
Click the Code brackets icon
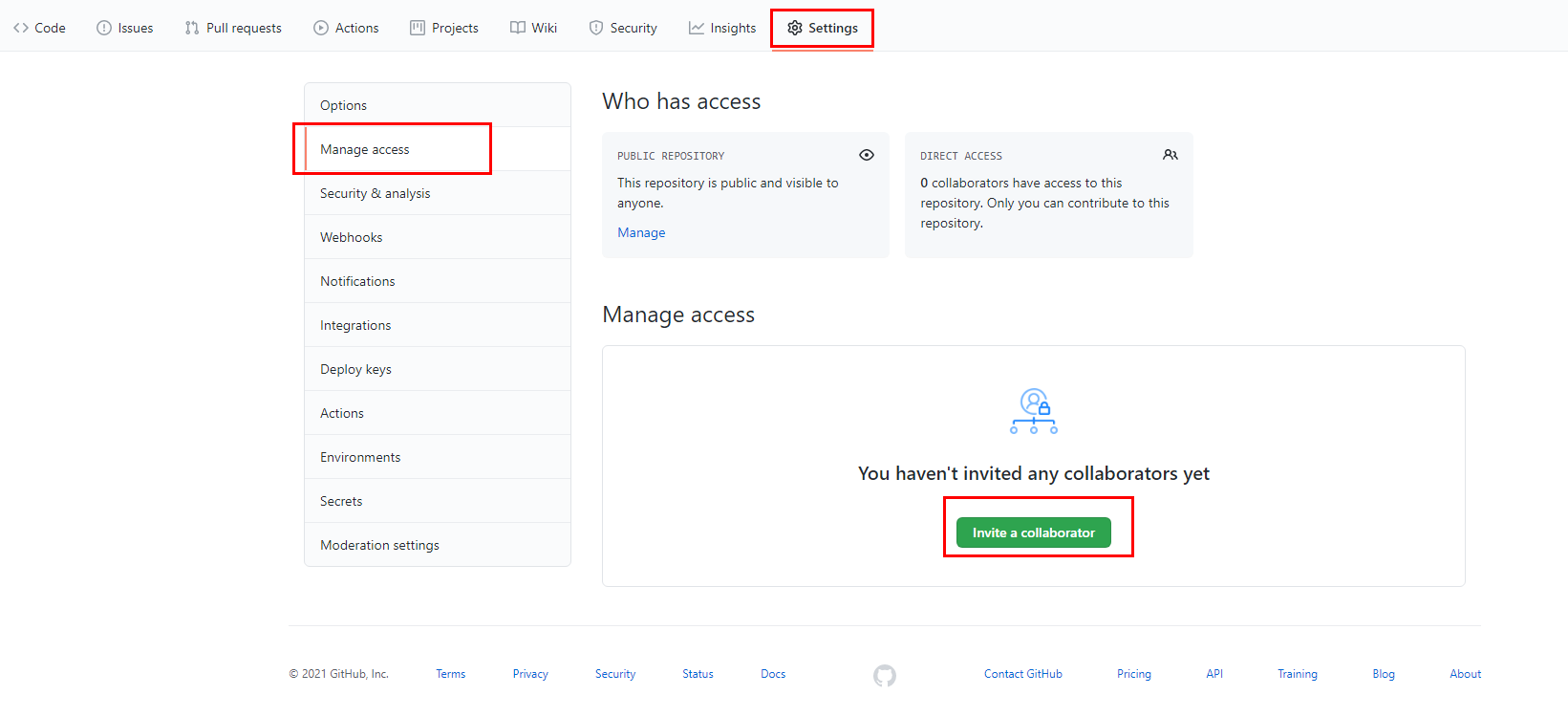coord(21,28)
